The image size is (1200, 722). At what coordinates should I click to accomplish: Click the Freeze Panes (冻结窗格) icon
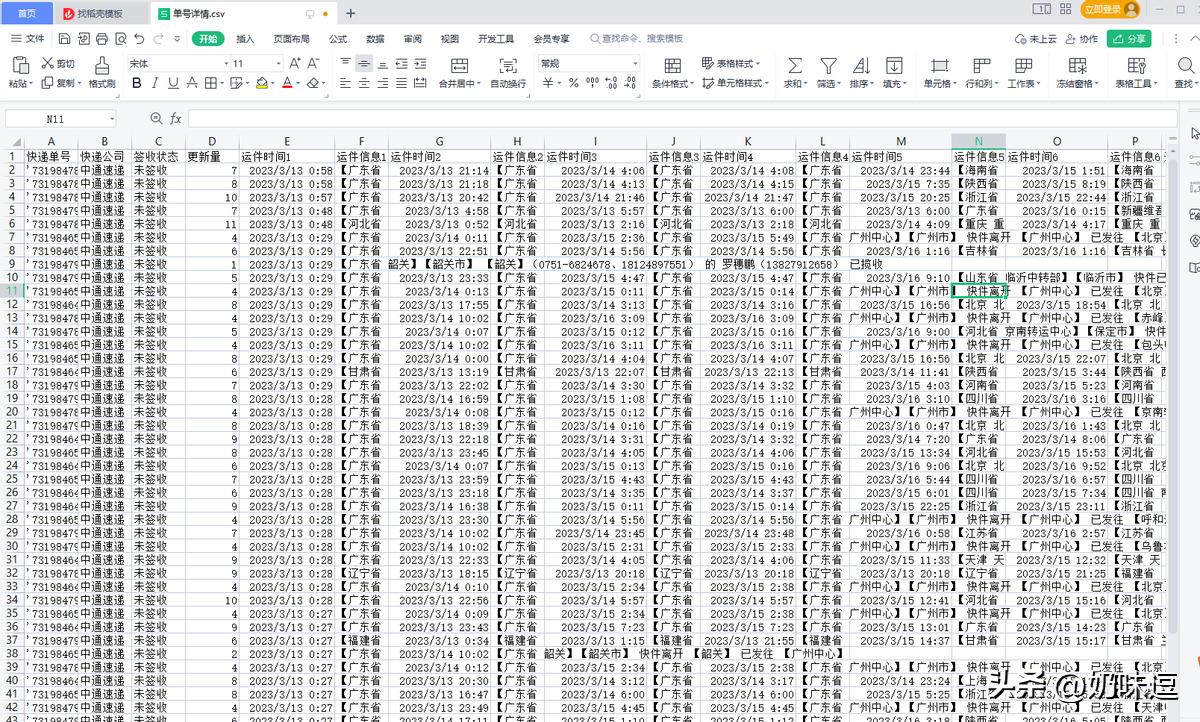(1077, 66)
